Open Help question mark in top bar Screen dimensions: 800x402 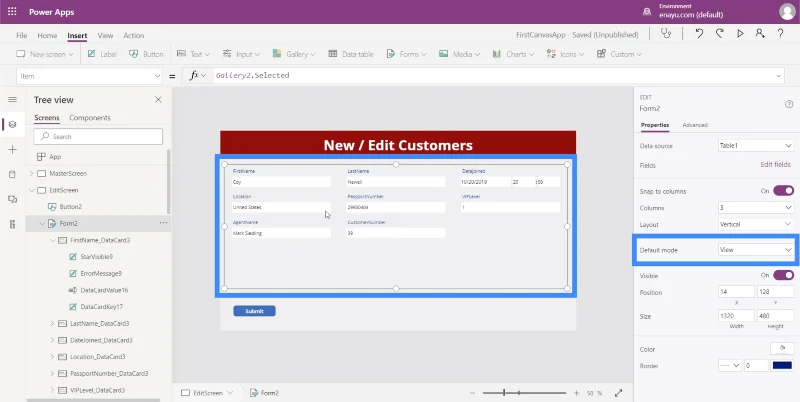[x=781, y=34]
